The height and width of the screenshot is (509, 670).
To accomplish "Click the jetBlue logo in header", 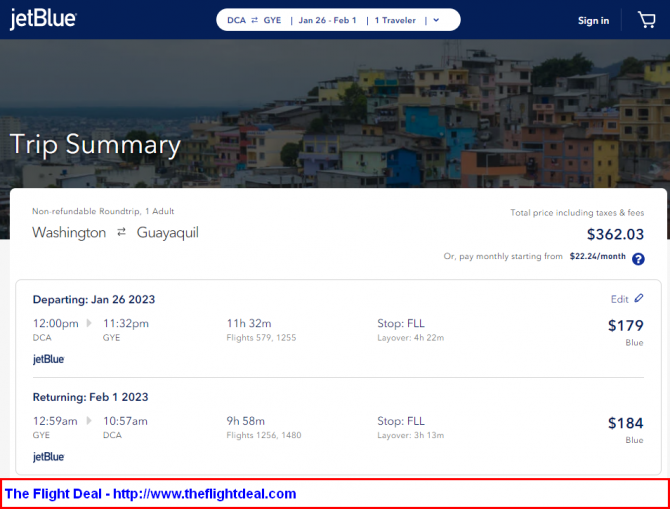I will tap(43, 19).
